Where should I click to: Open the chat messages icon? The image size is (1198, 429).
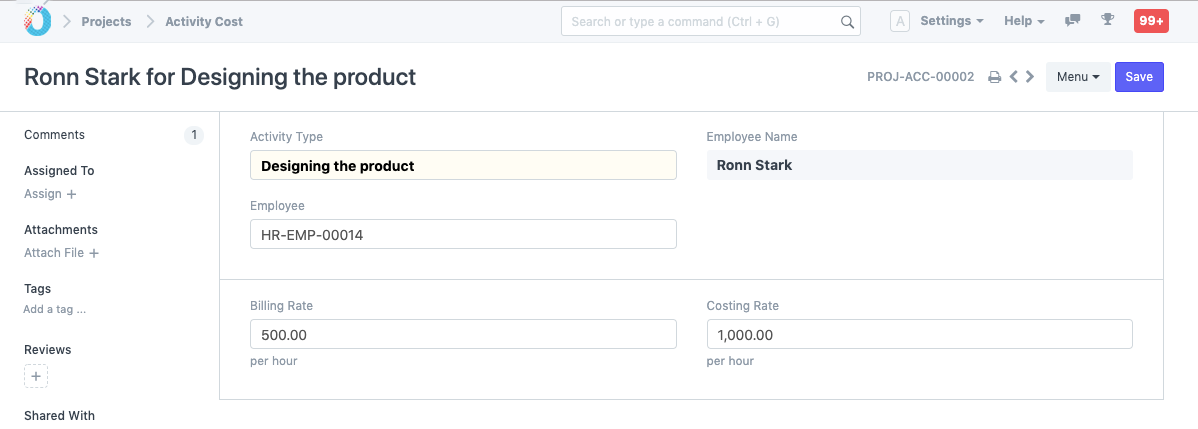tap(1073, 21)
